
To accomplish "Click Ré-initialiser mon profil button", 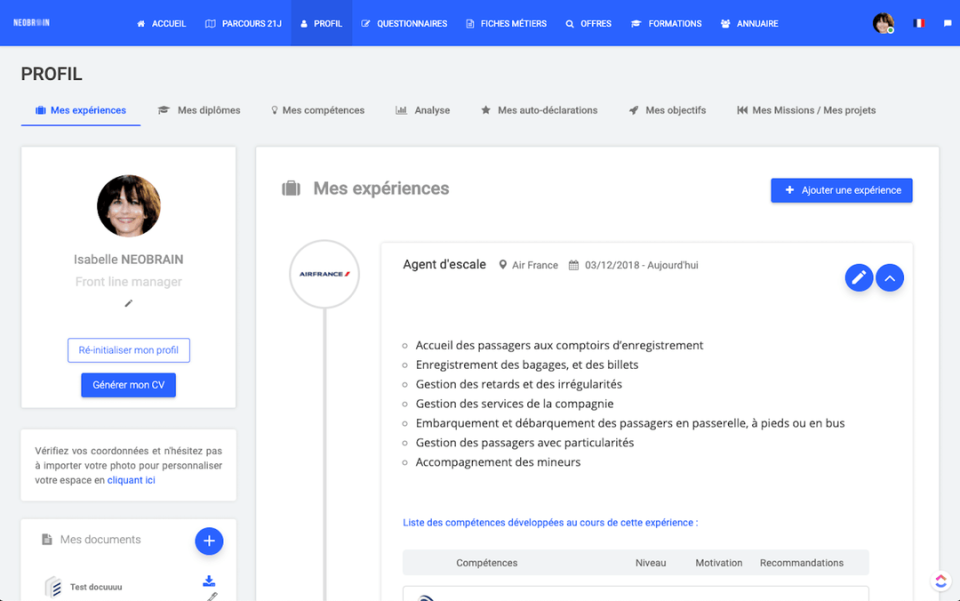I will pos(129,350).
